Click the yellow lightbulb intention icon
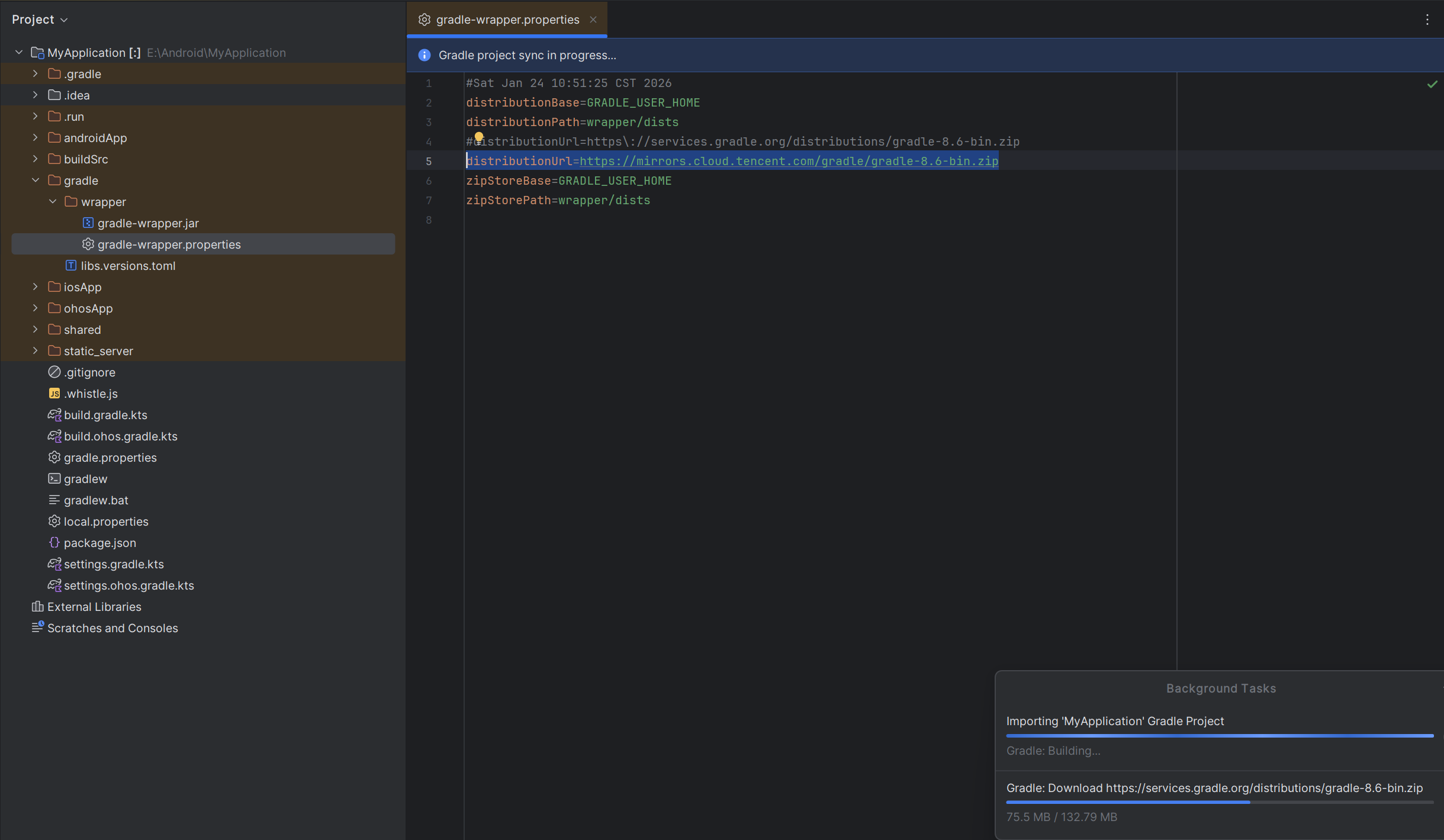1444x840 pixels. coord(479,137)
